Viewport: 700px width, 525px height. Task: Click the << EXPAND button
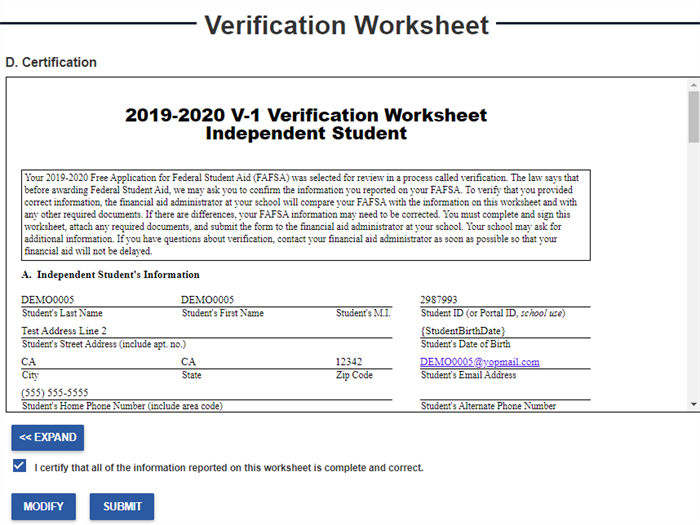click(x=47, y=438)
